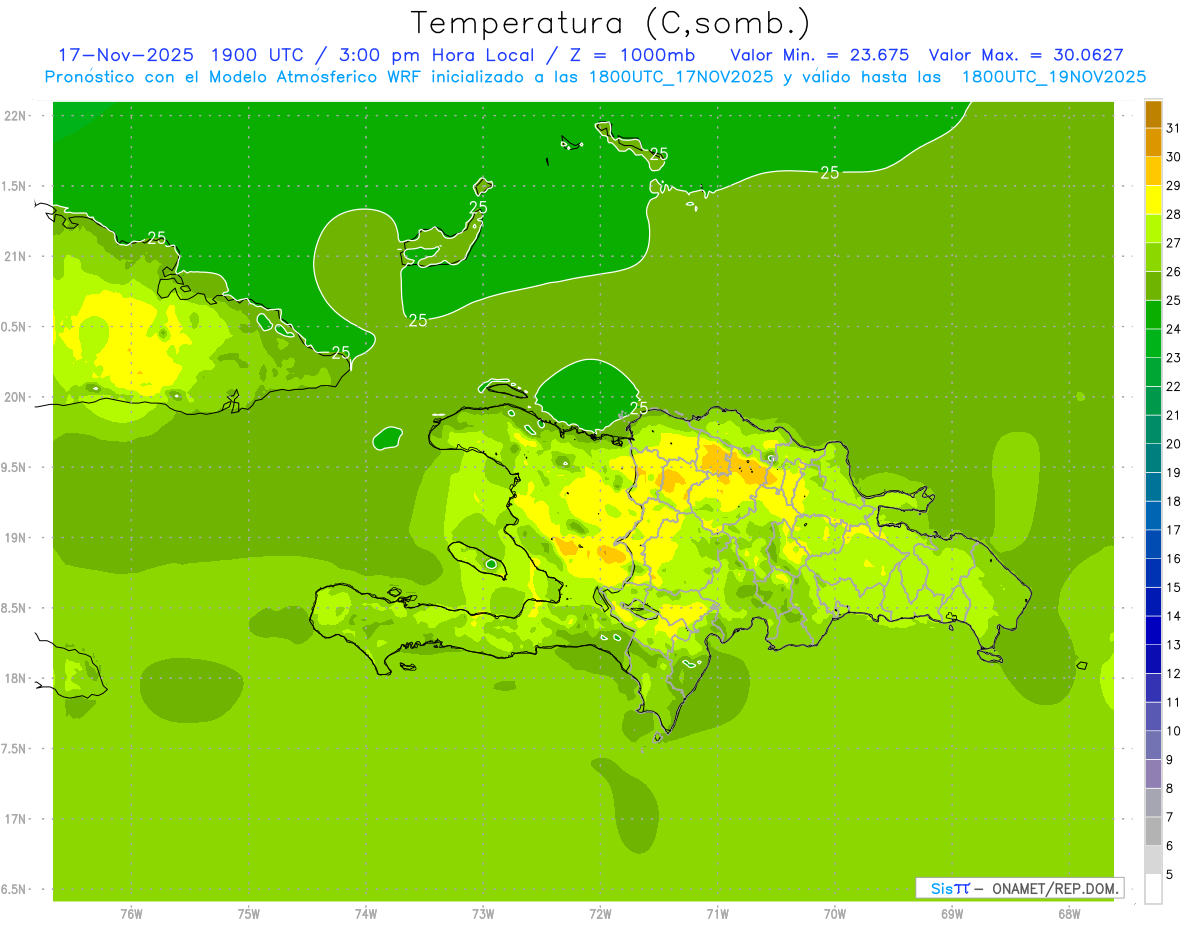Image resolution: width=1200 pixels, height=927 pixels.
Task: Click the 'ONAMET/REP.DOM.' credit label
Action: 1056,888
